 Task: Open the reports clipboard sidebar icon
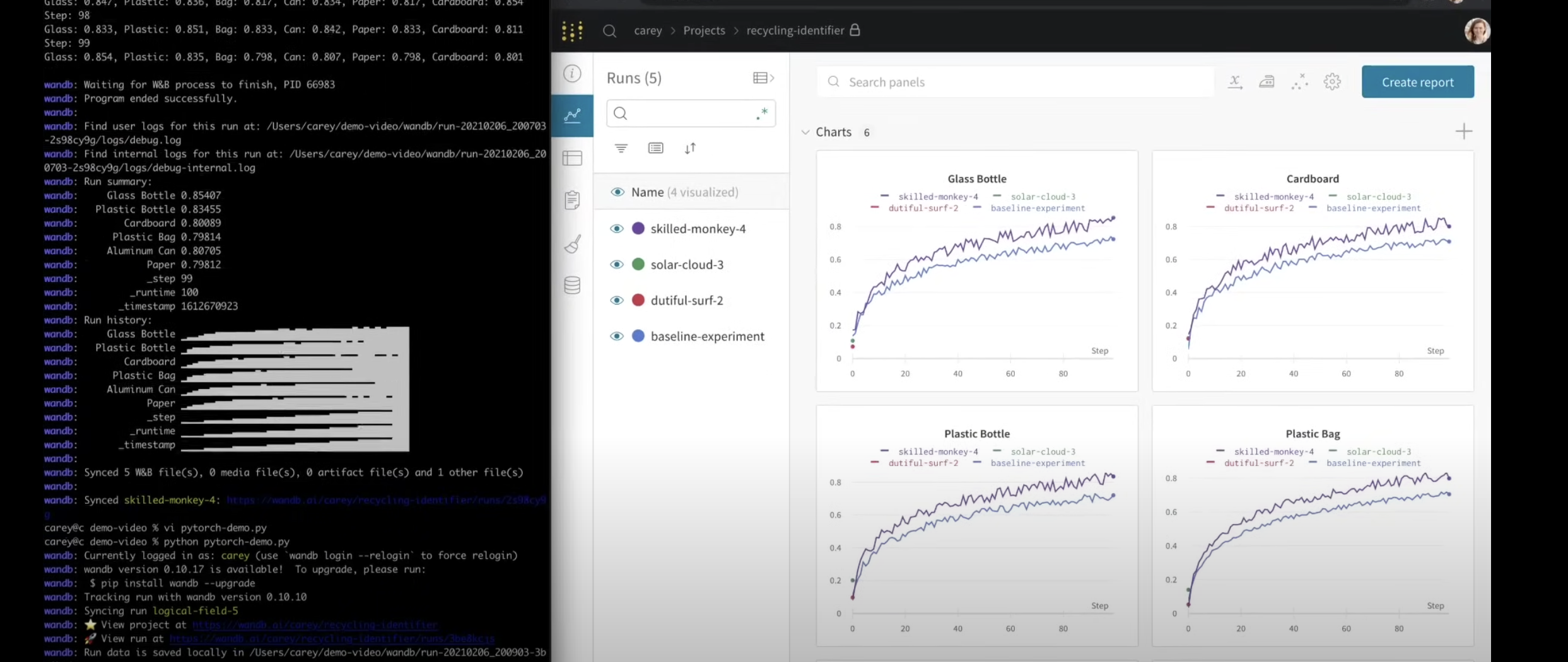pyautogui.click(x=572, y=200)
